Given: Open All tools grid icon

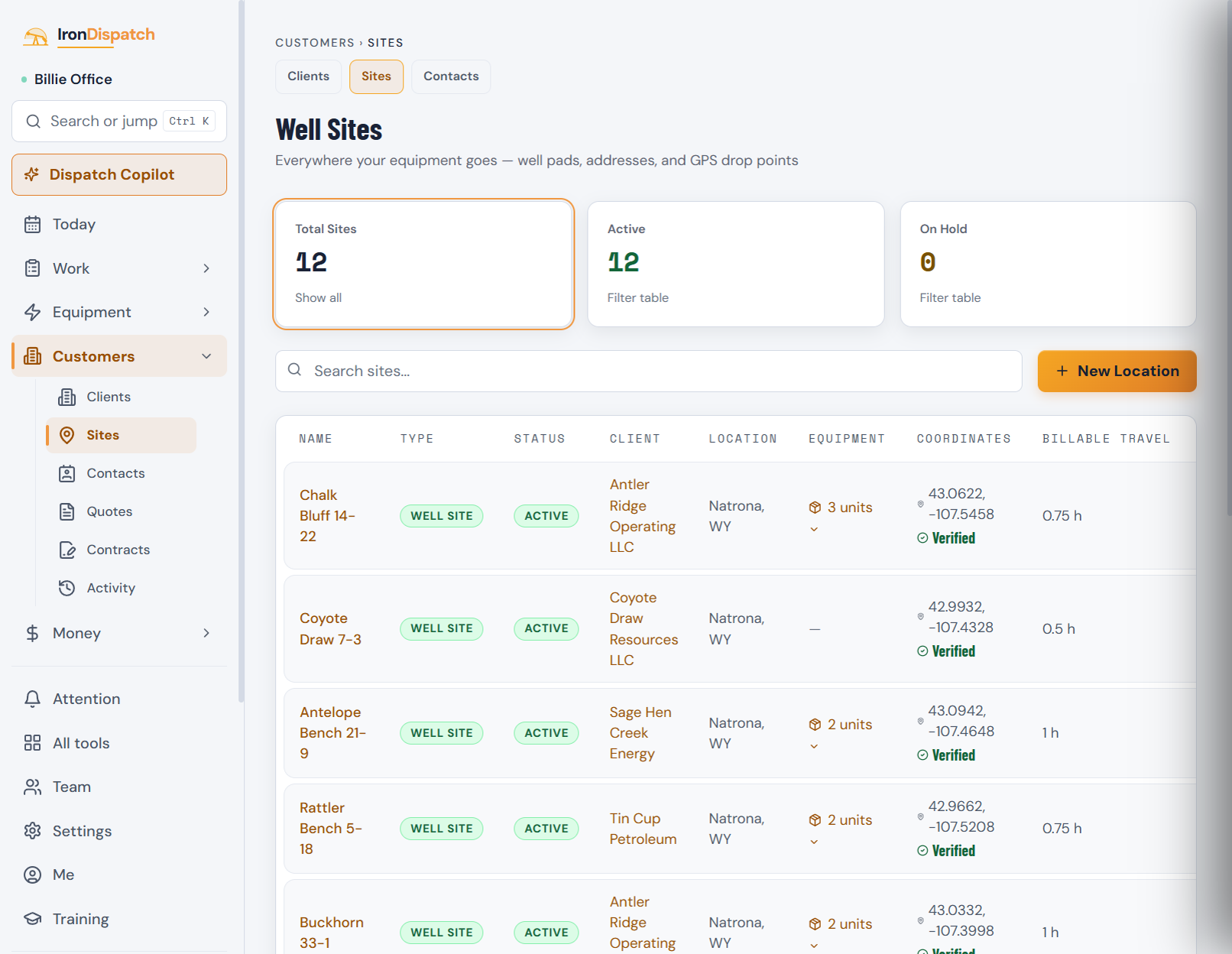Looking at the screenshot, I should 32,743.
